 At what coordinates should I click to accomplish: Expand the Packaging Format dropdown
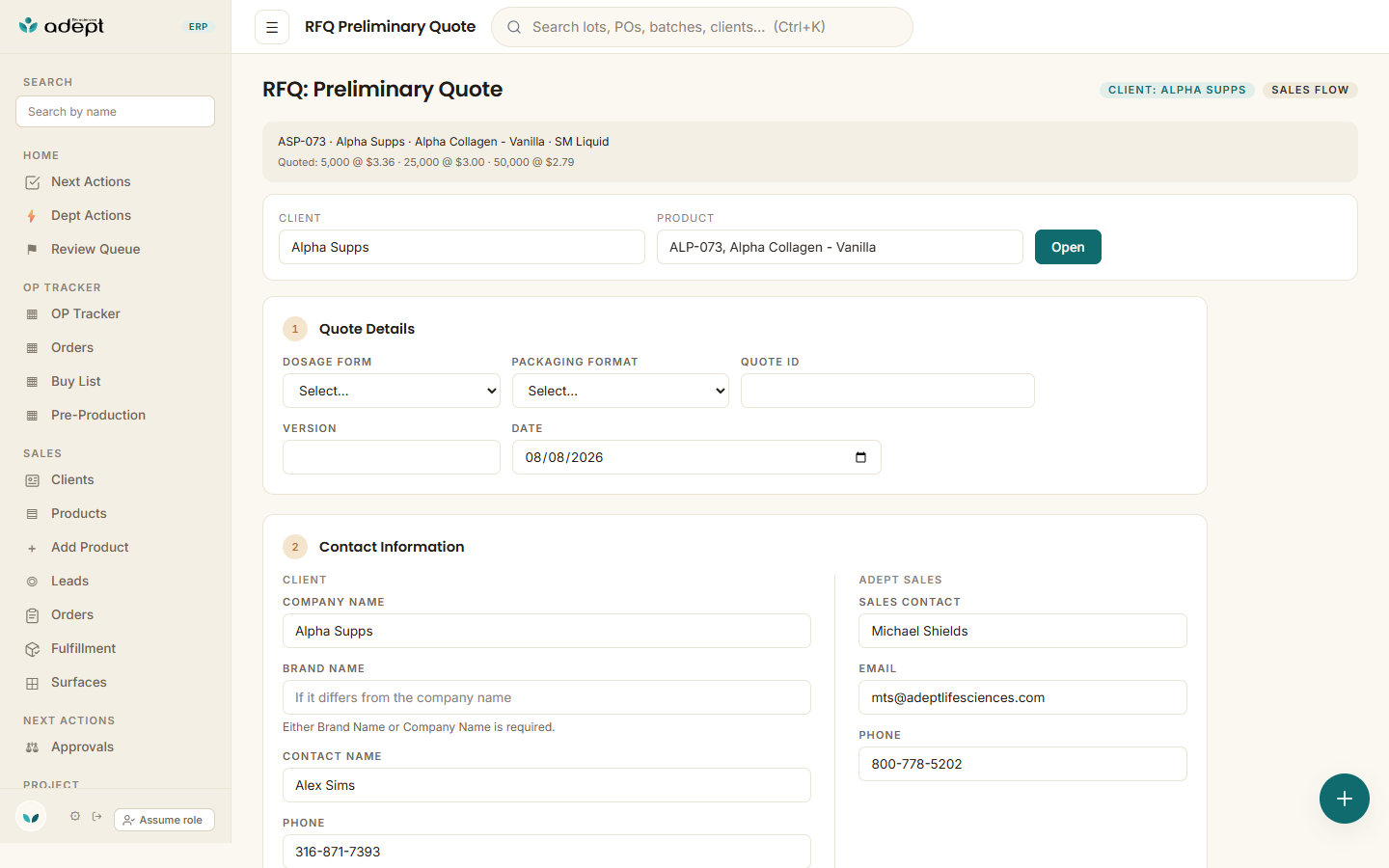620,391
